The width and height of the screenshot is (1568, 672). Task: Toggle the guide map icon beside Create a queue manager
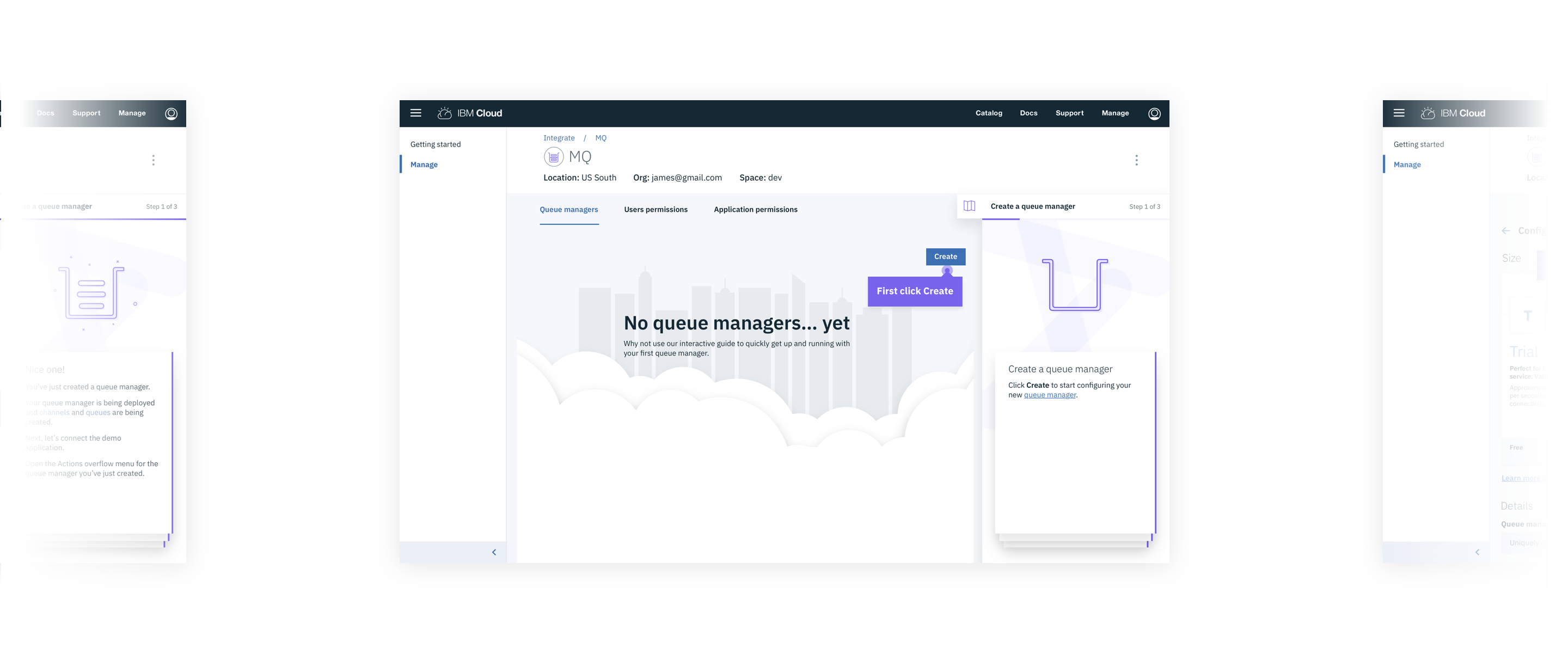(970, 206)
